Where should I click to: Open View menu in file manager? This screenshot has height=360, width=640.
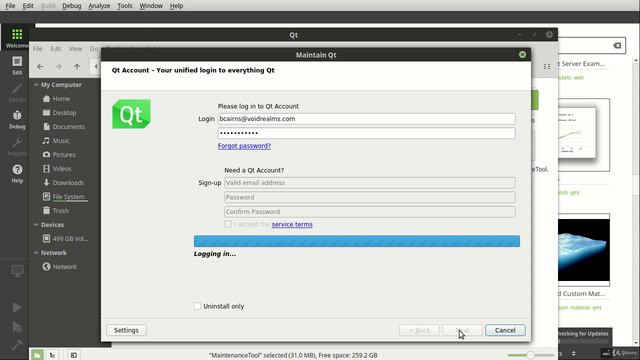click(75, 49)
